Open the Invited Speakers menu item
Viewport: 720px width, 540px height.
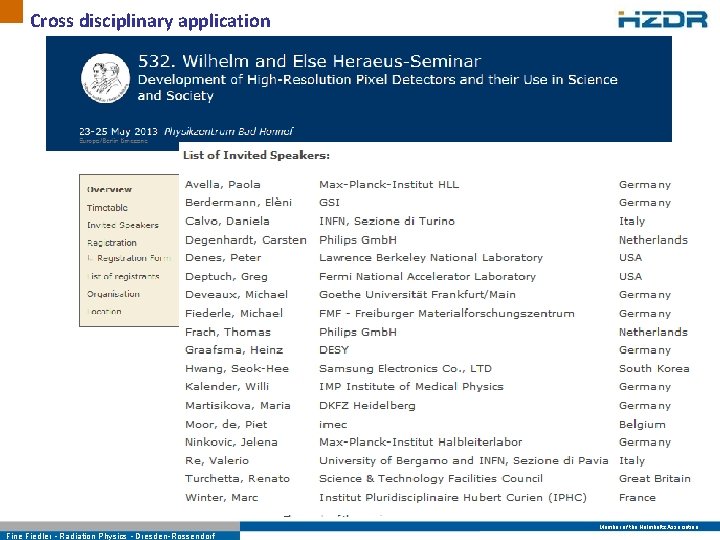tap(123, 225)
